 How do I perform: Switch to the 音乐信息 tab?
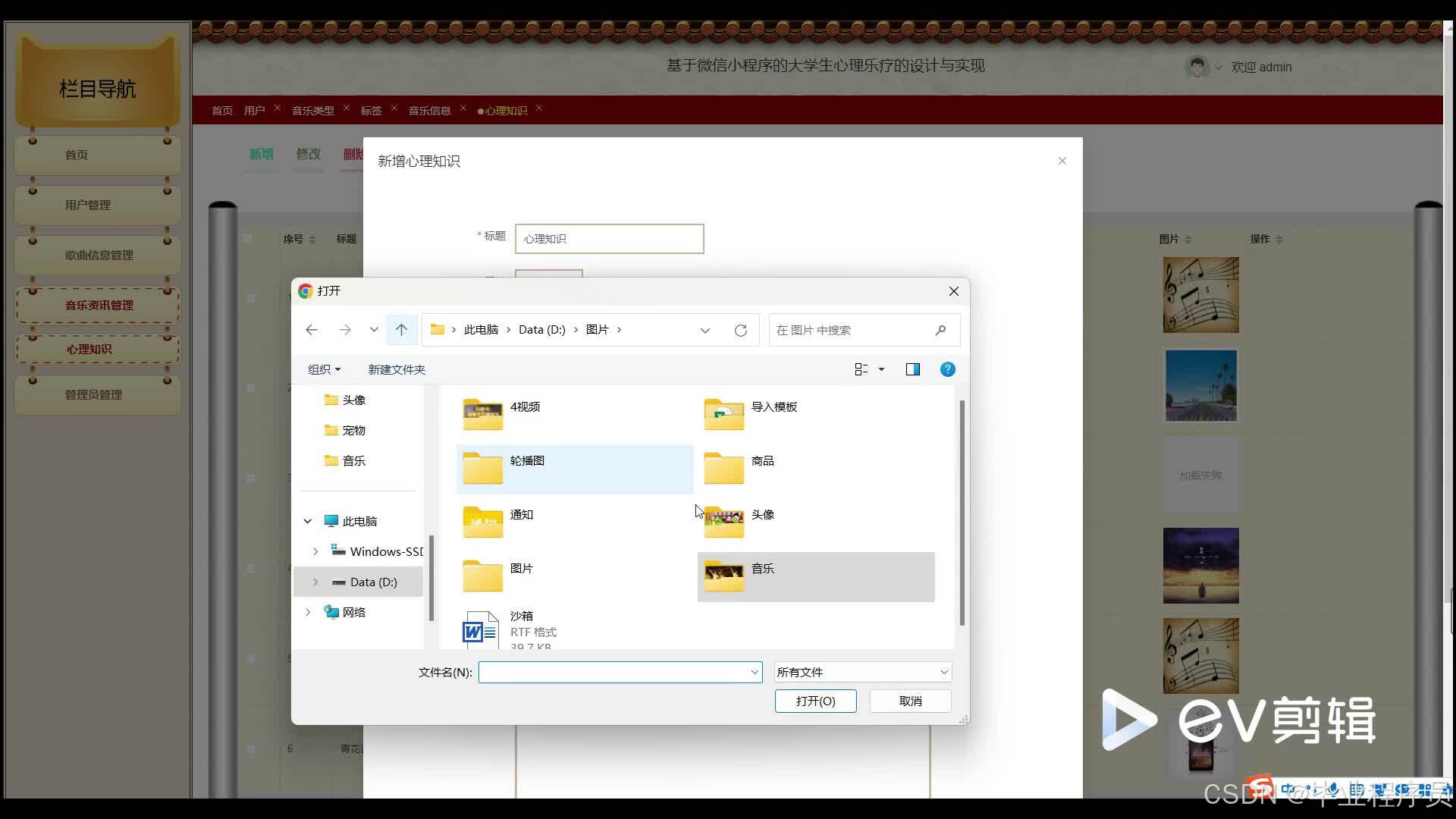(x=429, y=111)
